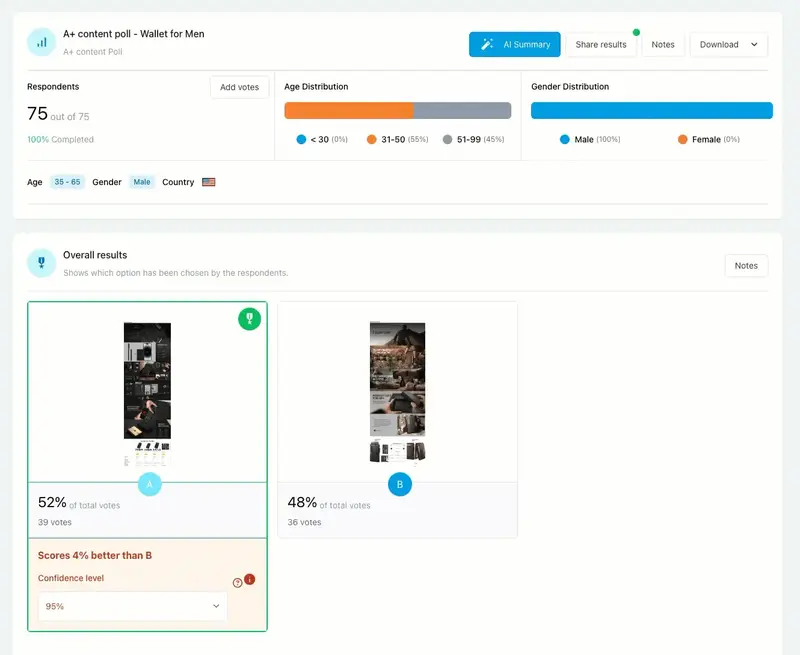Screen dimensions: 800x655
Task: Click 'A+ content Poll' subtitle text
Action: [93, 52]
